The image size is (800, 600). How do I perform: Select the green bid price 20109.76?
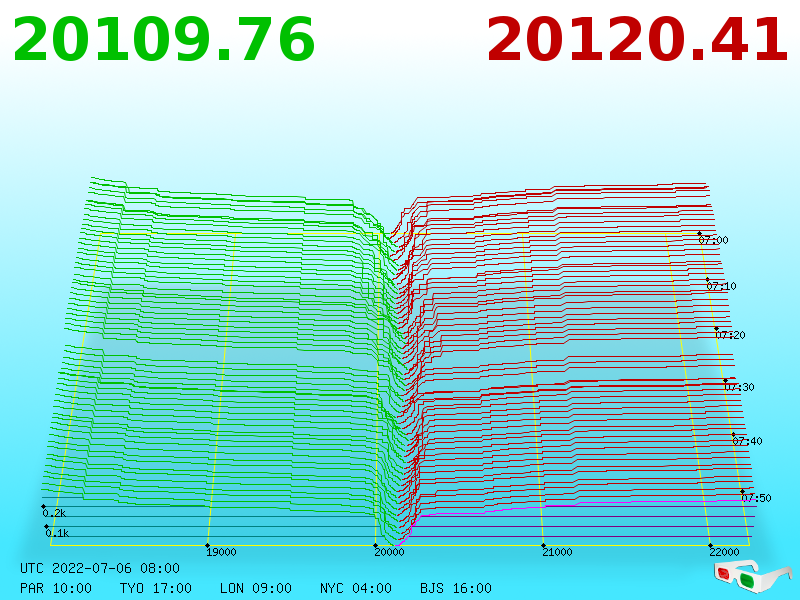pos(164,40)
